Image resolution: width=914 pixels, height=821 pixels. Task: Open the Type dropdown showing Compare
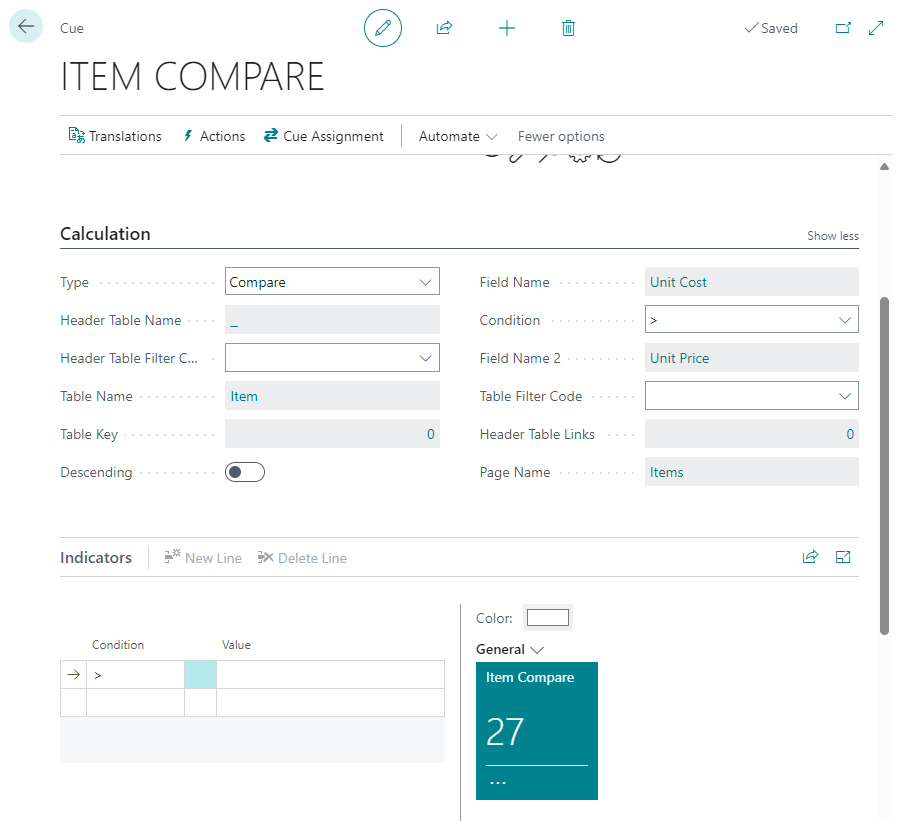pos(332,282)
